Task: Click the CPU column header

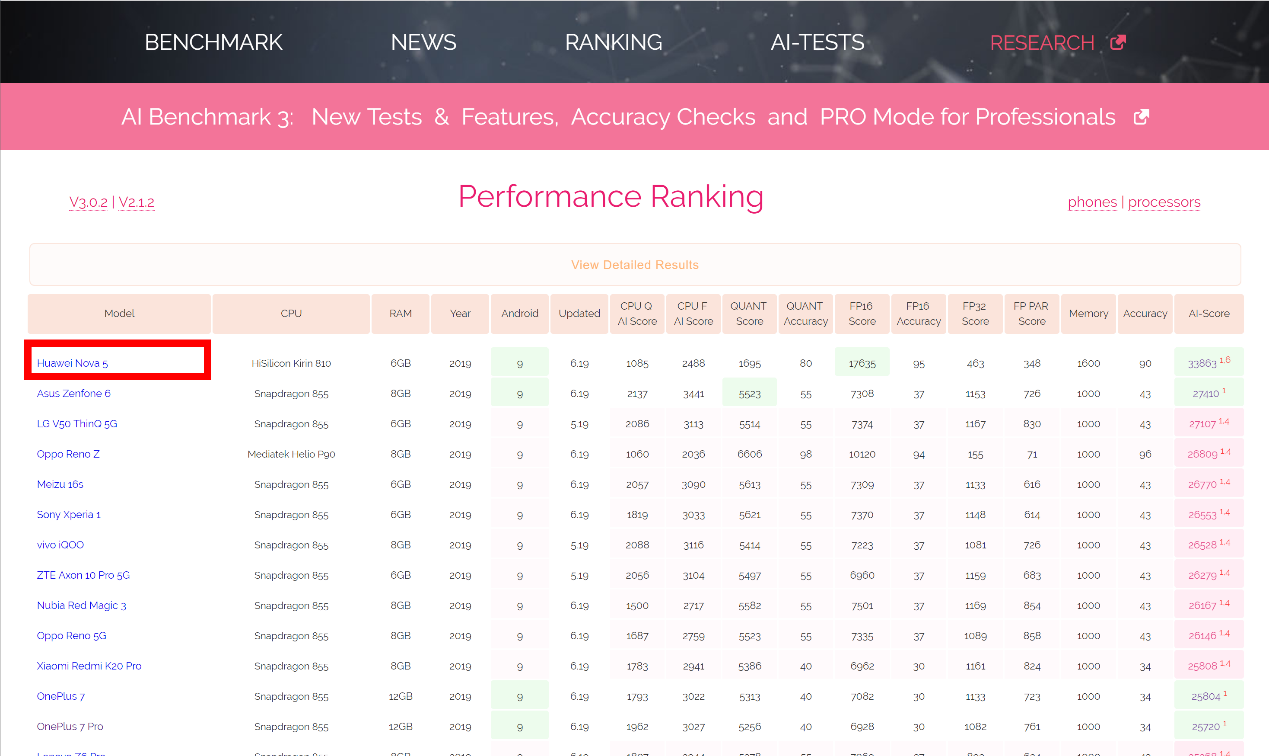Action: (x=291, y=313)
